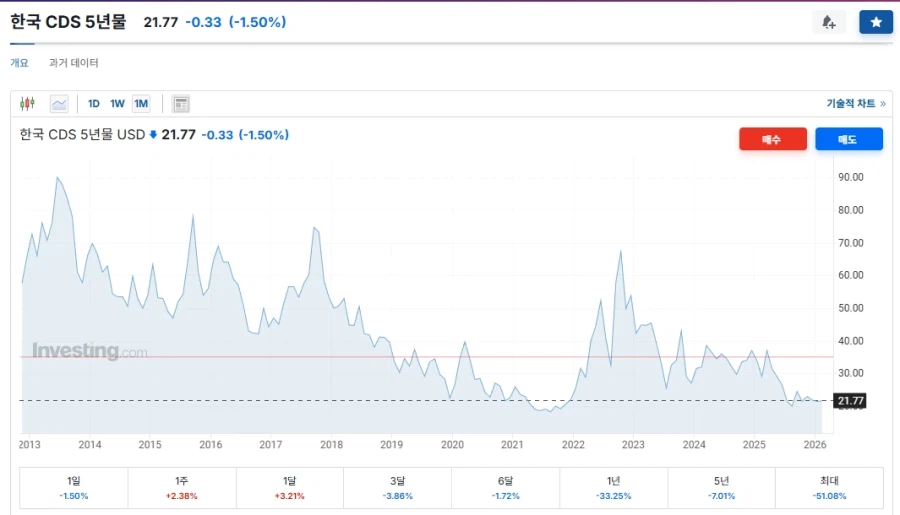
Task: Open the 기술적 차트 link
Action: [855, 104]
